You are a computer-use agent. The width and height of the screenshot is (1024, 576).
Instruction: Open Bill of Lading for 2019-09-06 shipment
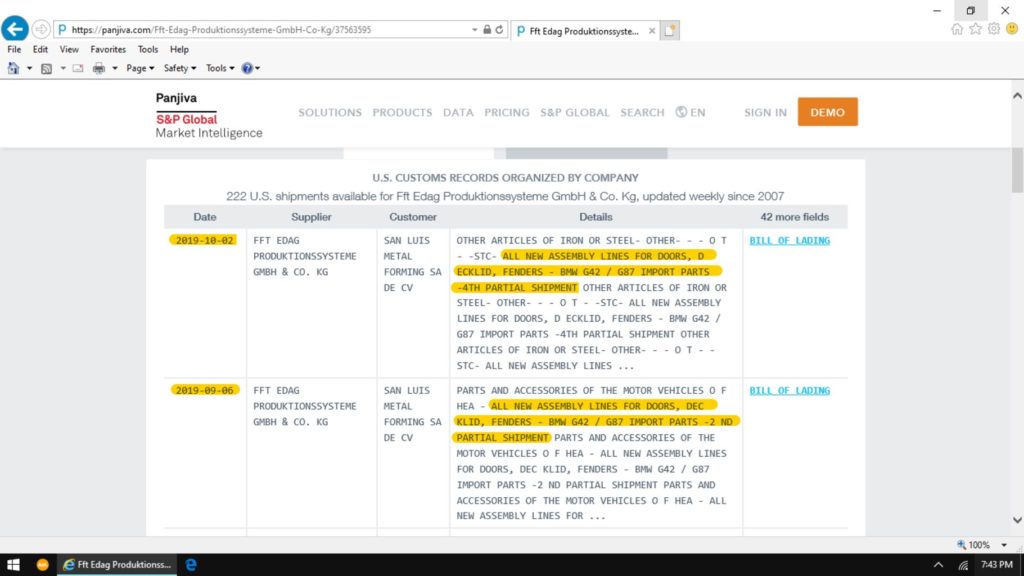point(790,391)
